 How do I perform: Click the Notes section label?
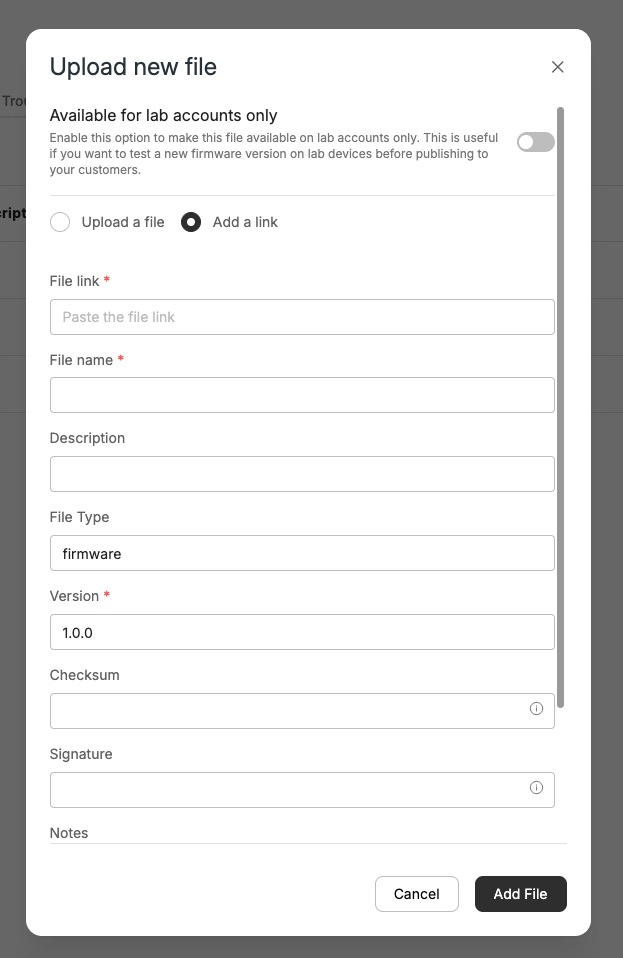(68, 833)
